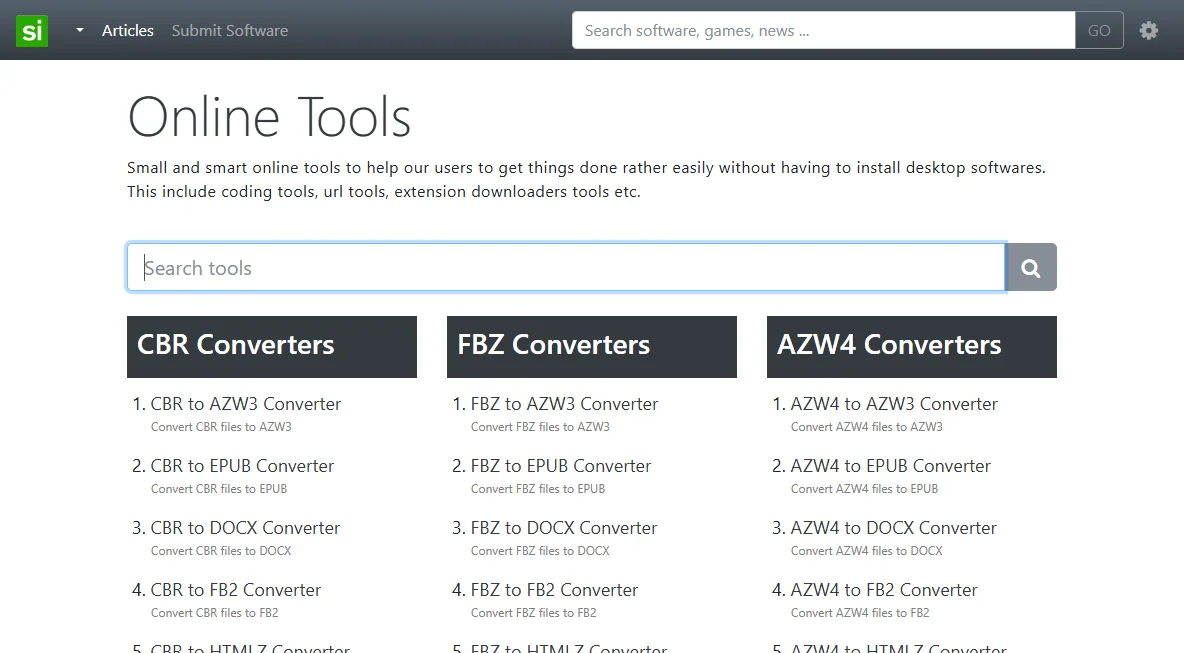Viewport: 1184px width, 653px height.
Task: Open FBZ to EPUB Converter link
Action: point(560,466)
